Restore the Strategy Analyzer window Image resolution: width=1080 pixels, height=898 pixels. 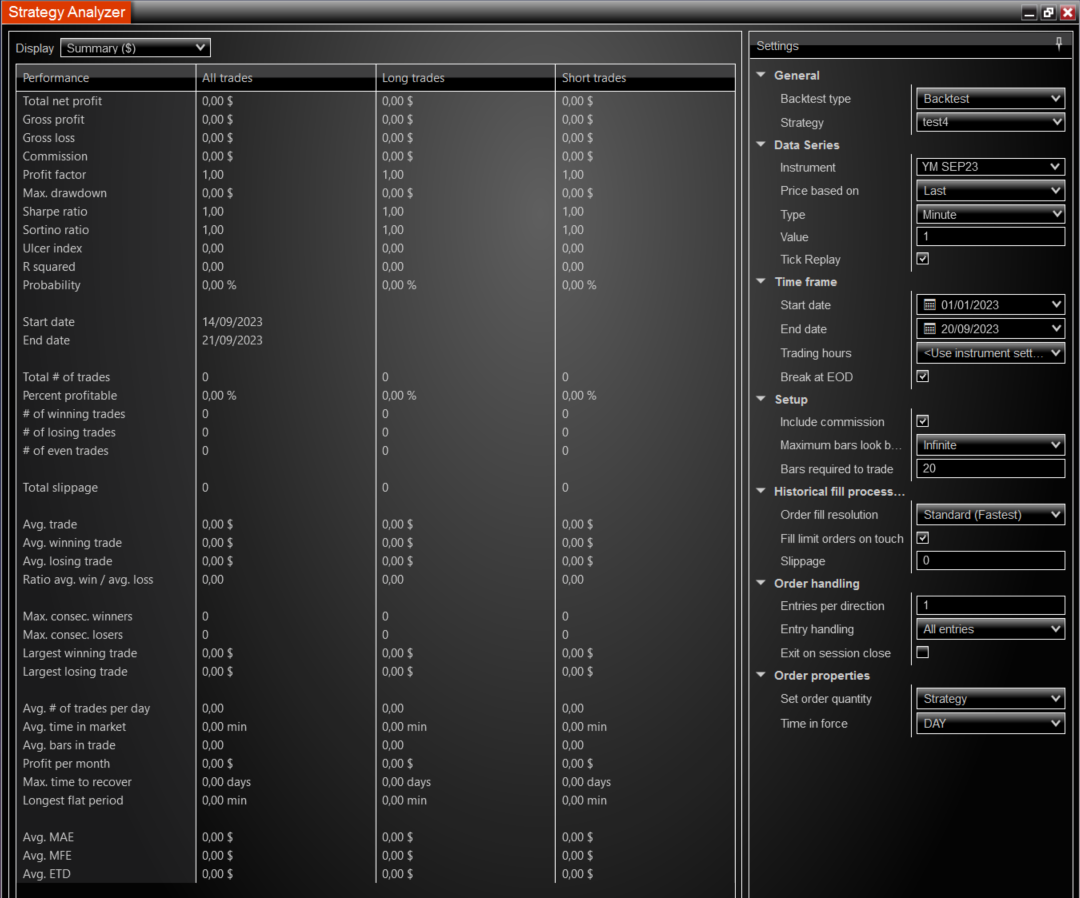click(1048, 12)
